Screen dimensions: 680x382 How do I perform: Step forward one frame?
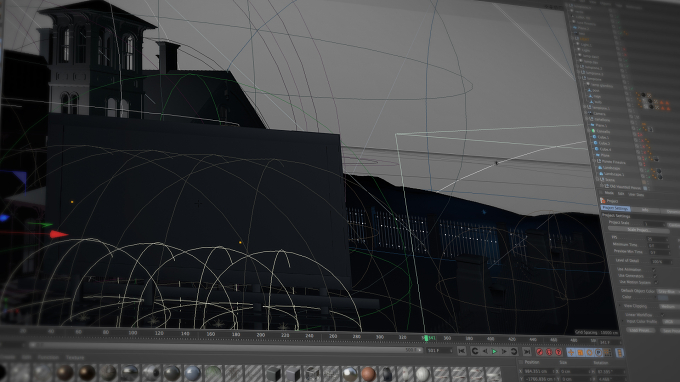pyautogui.click(x=504, y=352)
